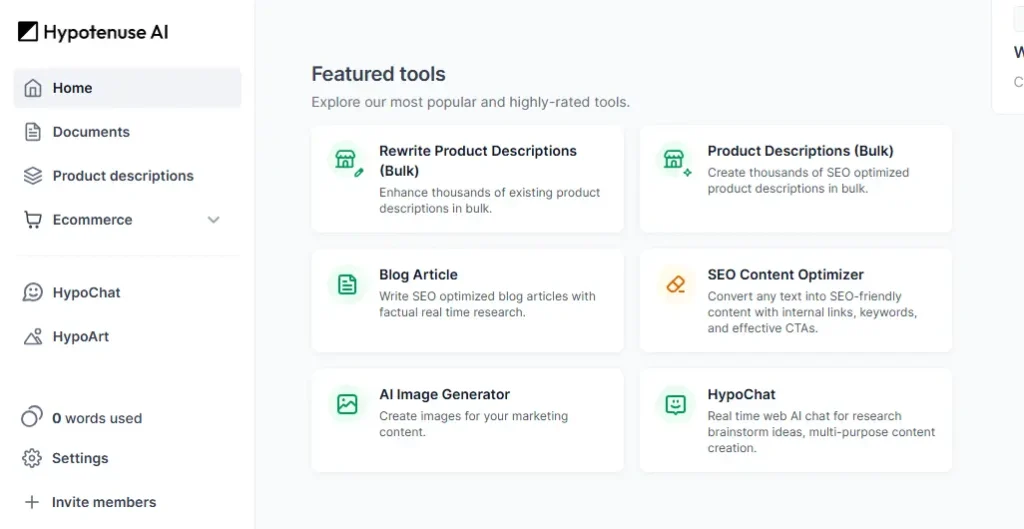Click the Hypotenuse AI logo icon
This screenshot has width=1024, height=529.
27,31
